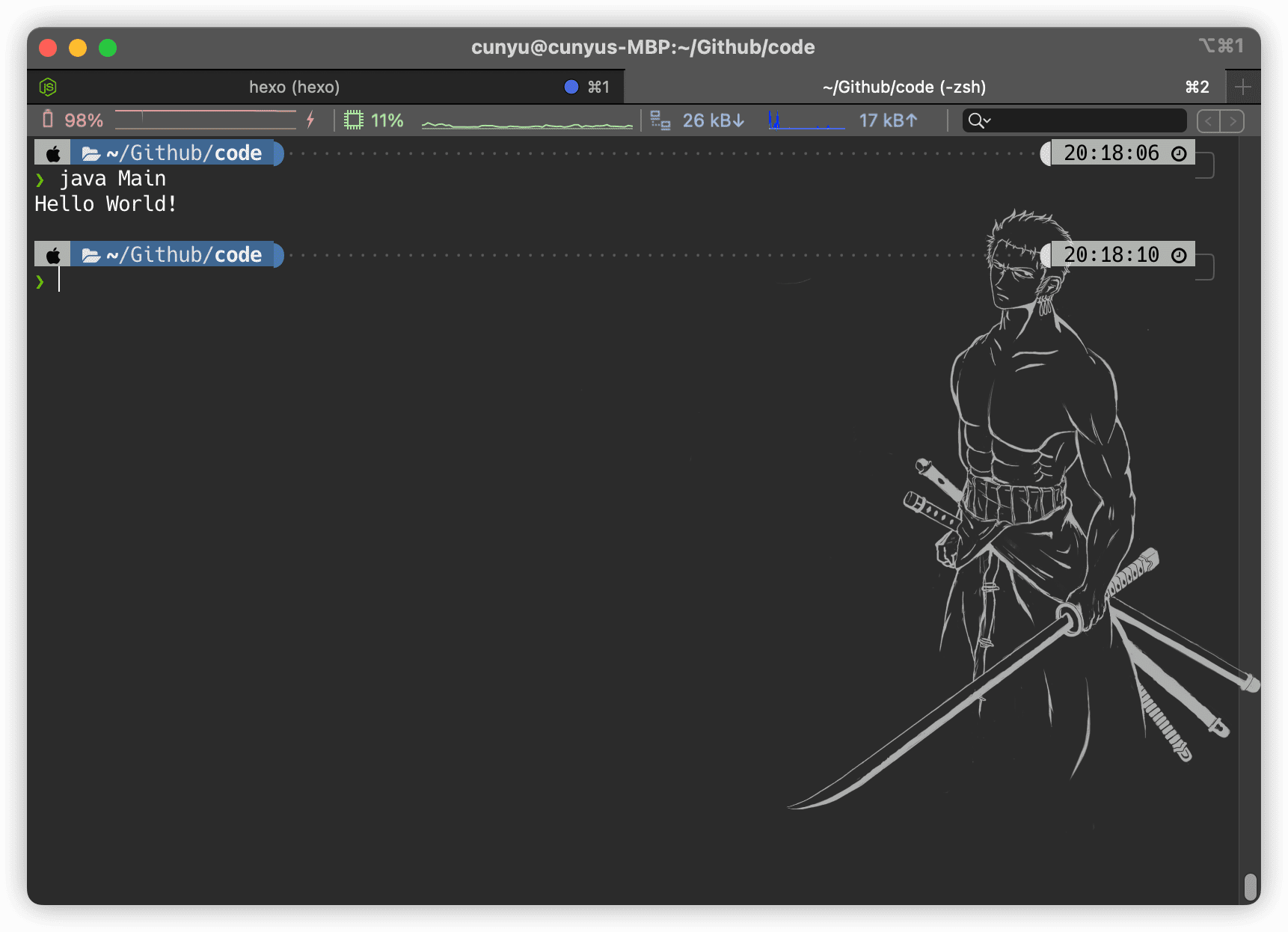Go to next search result arrow
The width and height of the screenshot is (1288, 932).
pyautogui.click(x=1233, y=120)
